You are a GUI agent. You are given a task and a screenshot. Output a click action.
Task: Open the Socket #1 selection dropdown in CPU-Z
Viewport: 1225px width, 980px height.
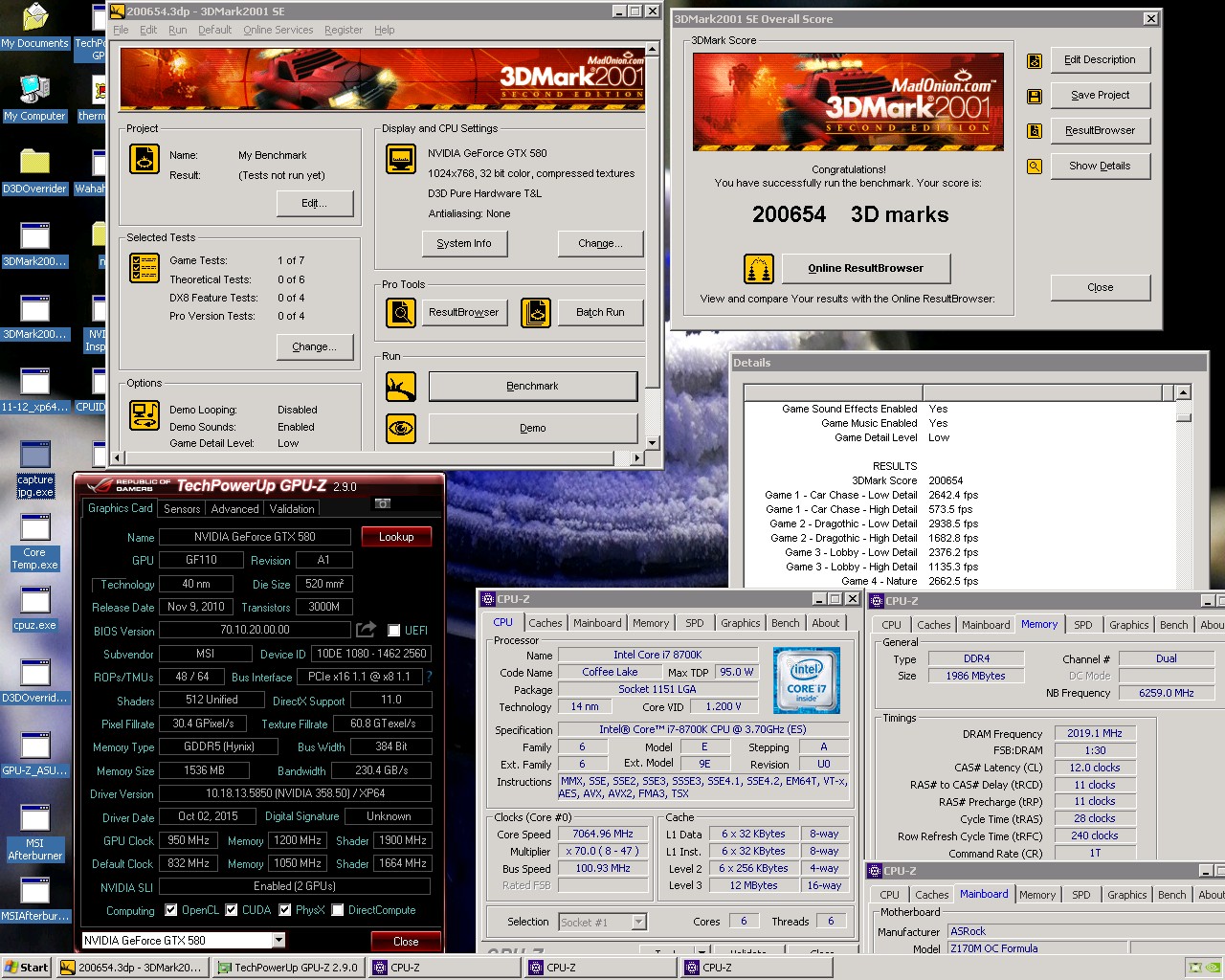tap(639, 922)
